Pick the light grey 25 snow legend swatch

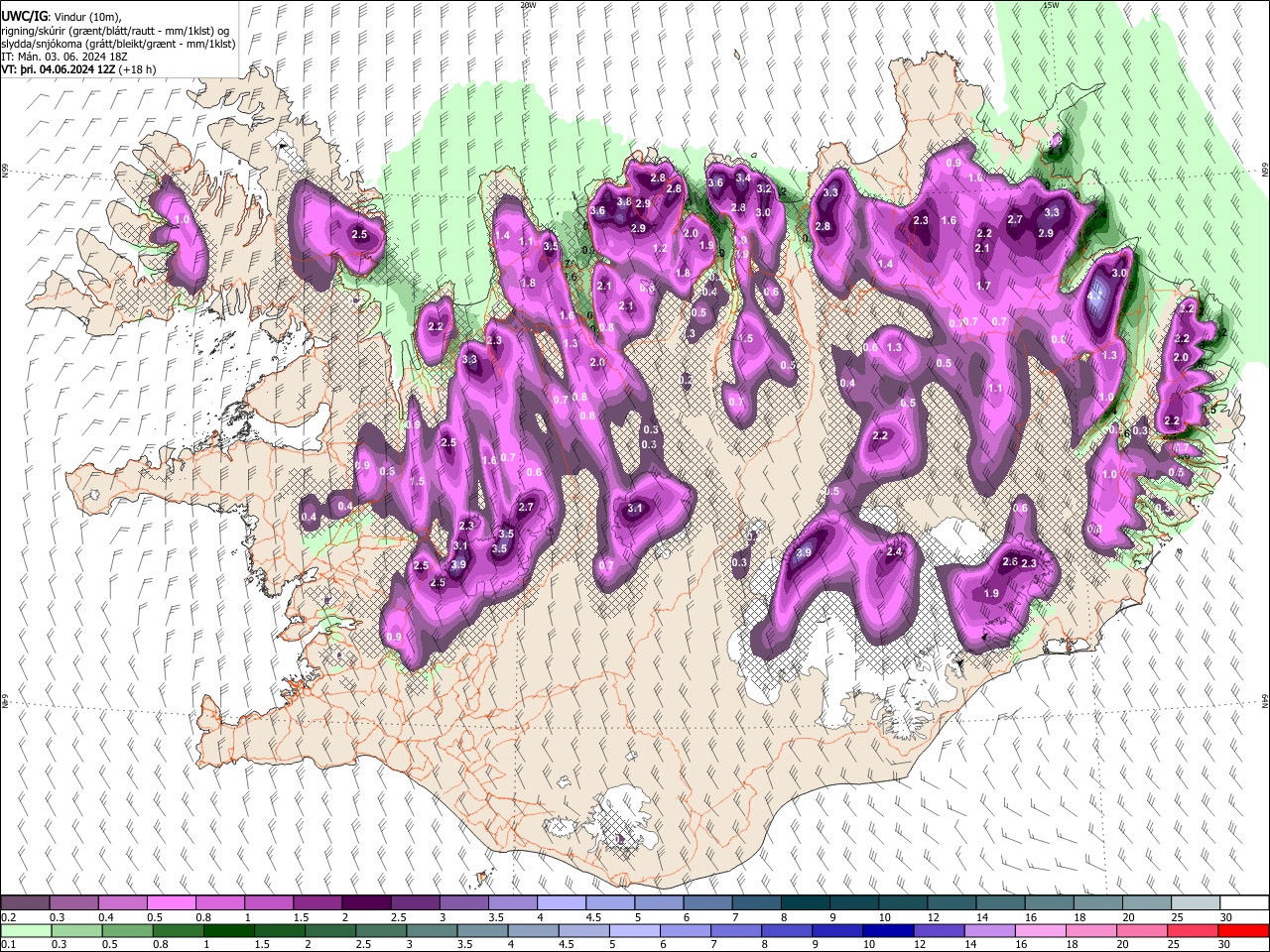[1196, 903]
